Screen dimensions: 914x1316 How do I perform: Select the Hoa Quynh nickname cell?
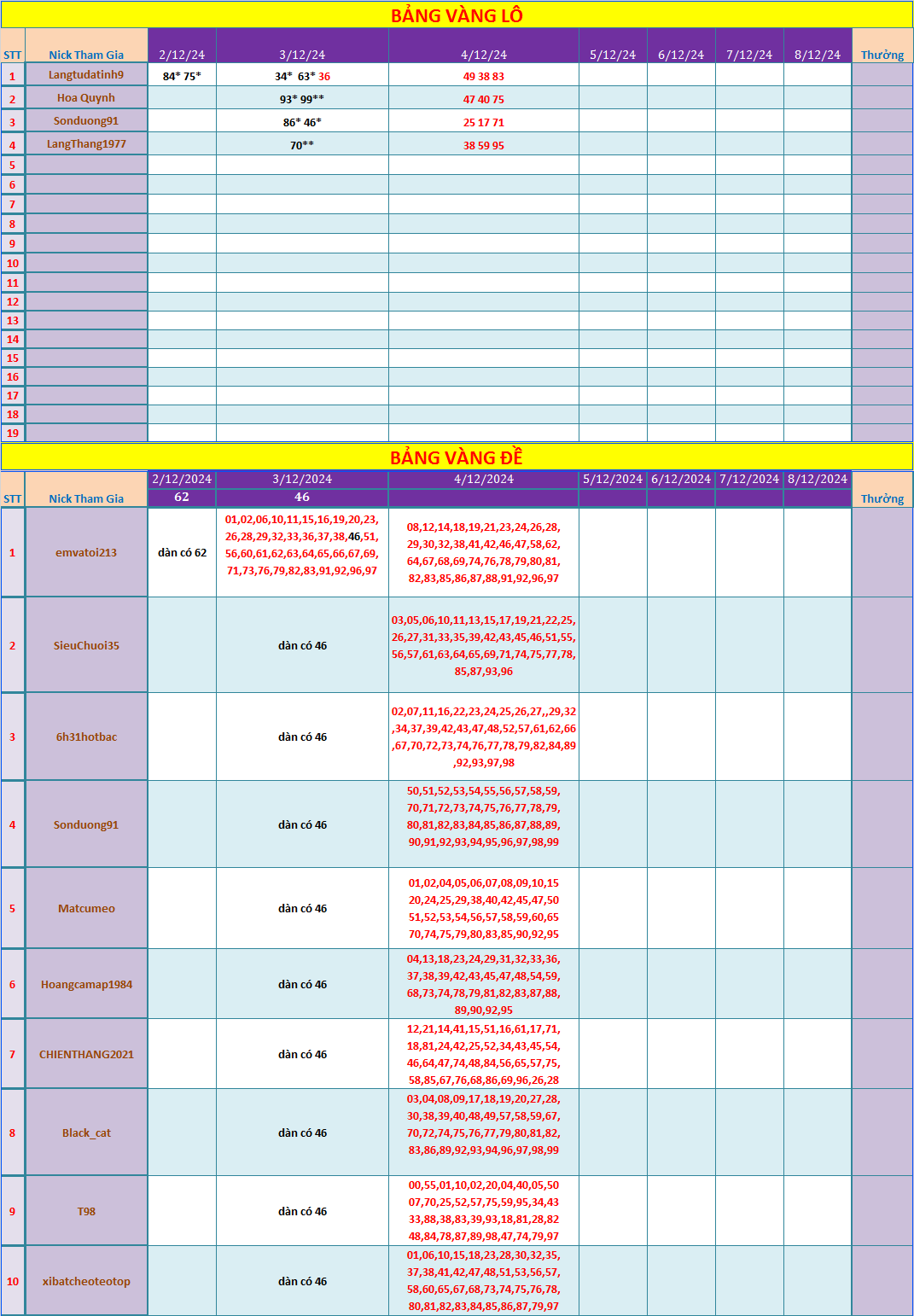(x=86, y=98)
